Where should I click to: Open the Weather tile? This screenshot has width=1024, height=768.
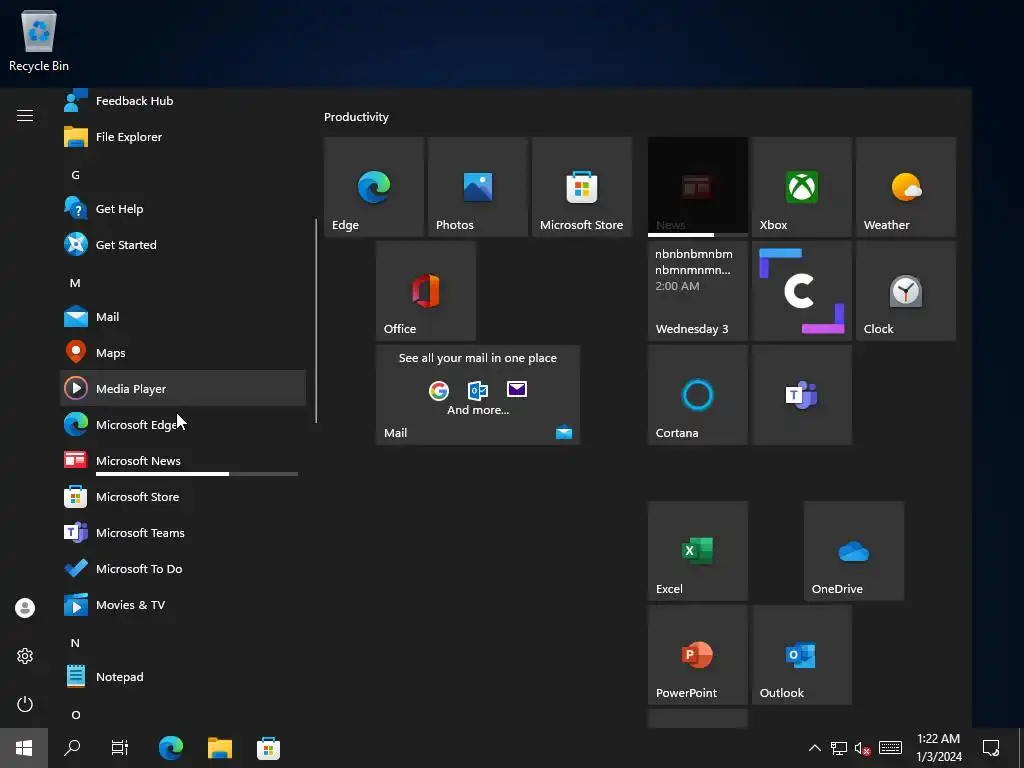906,187
